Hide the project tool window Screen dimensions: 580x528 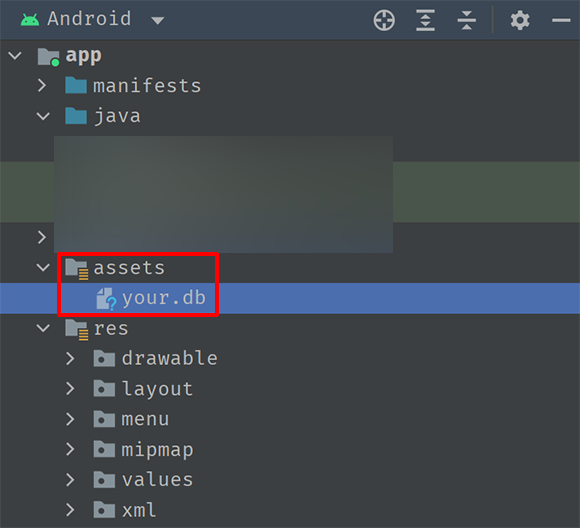pyautogui.click(x=561, y=20)
